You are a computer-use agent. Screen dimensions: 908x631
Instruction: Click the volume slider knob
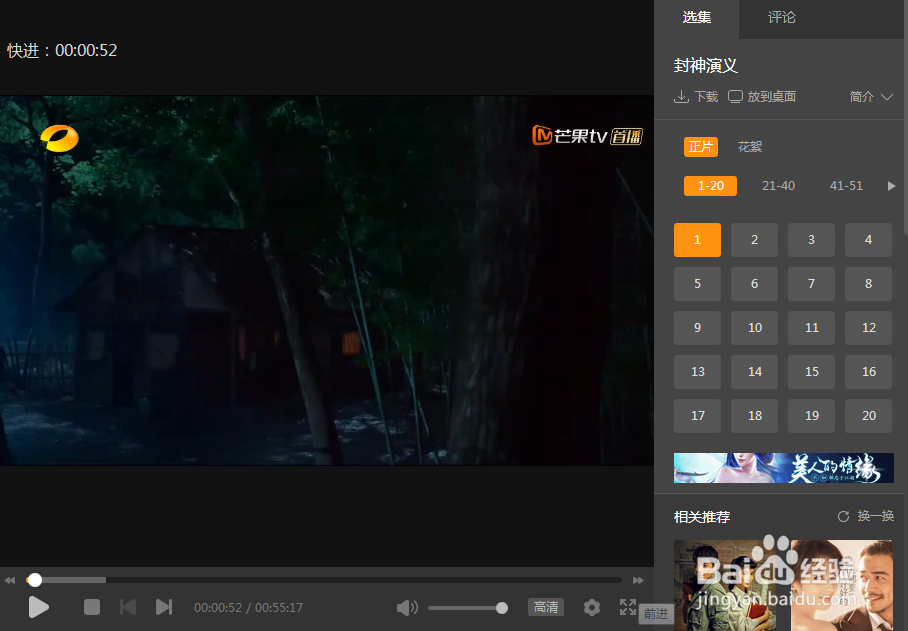(x=502, y=607)
